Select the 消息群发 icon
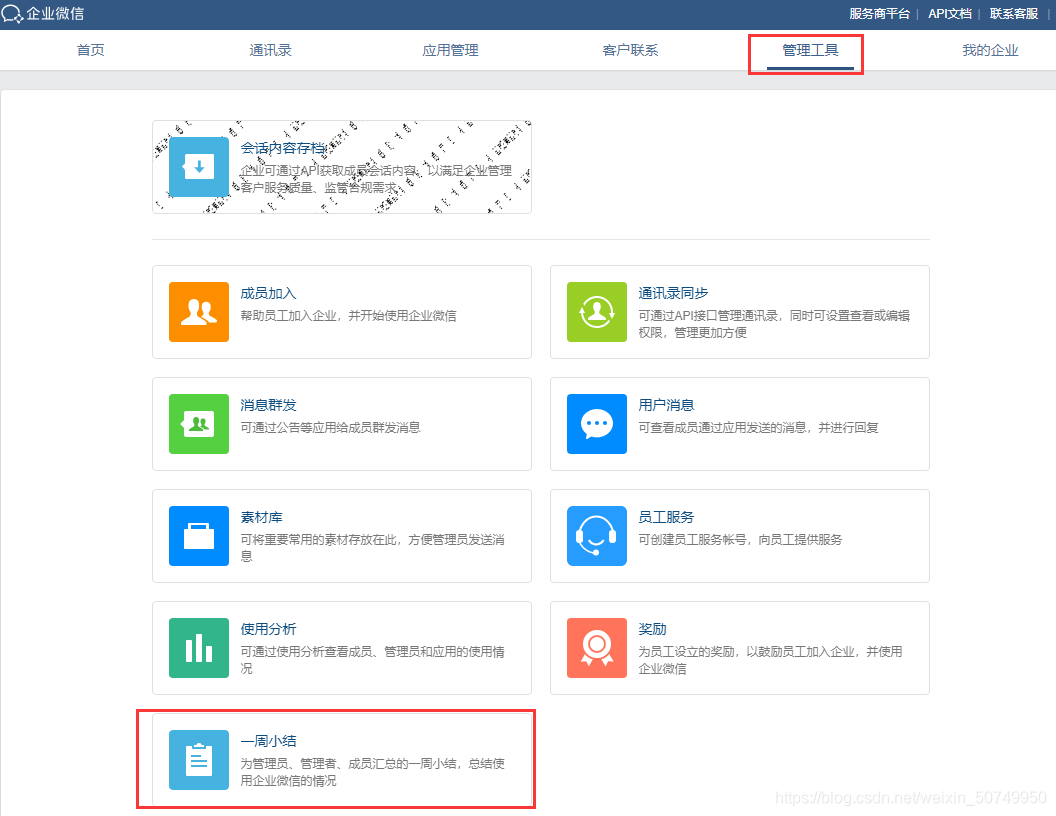 [199, 423]
